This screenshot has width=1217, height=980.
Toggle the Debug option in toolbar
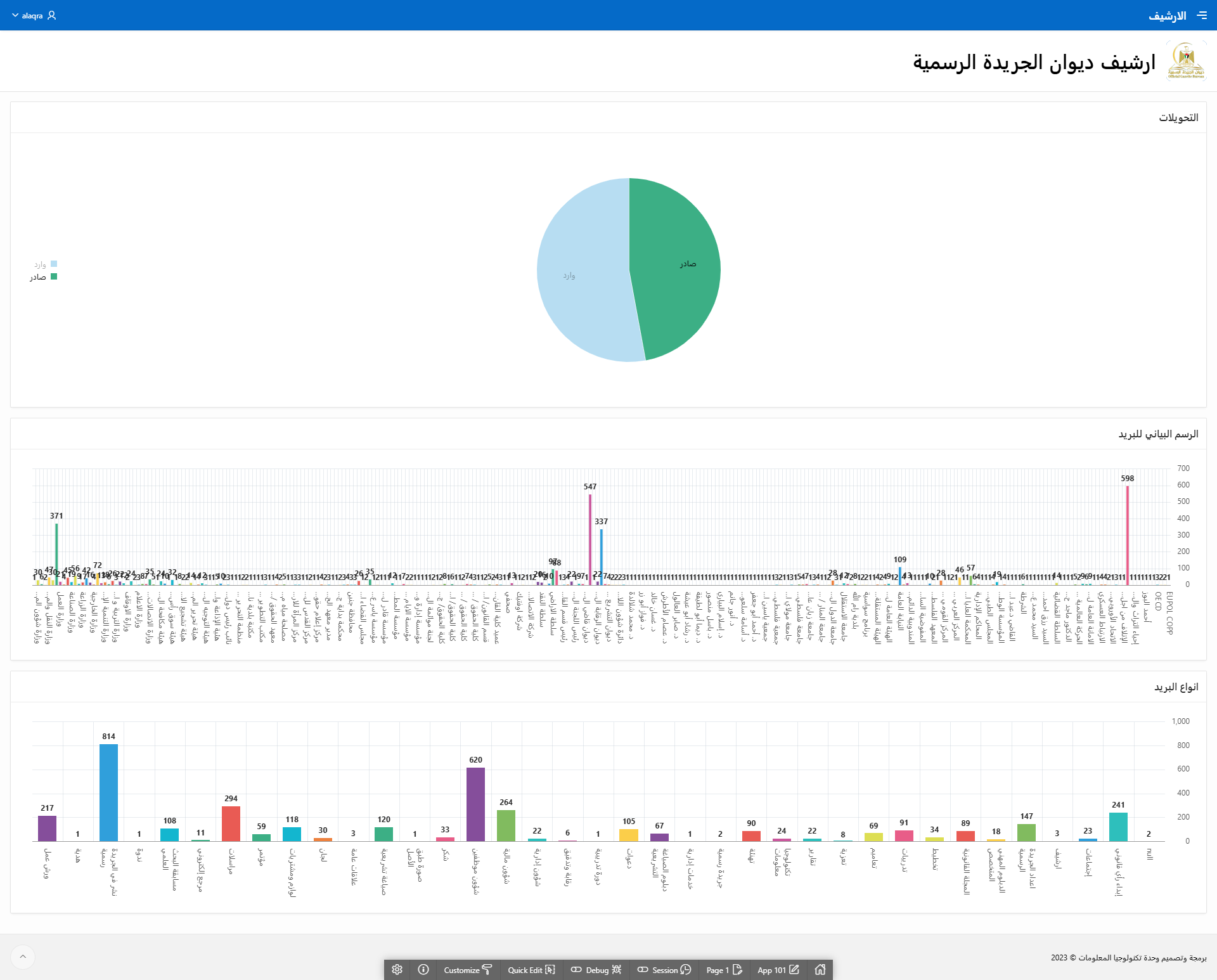(596, 970)
